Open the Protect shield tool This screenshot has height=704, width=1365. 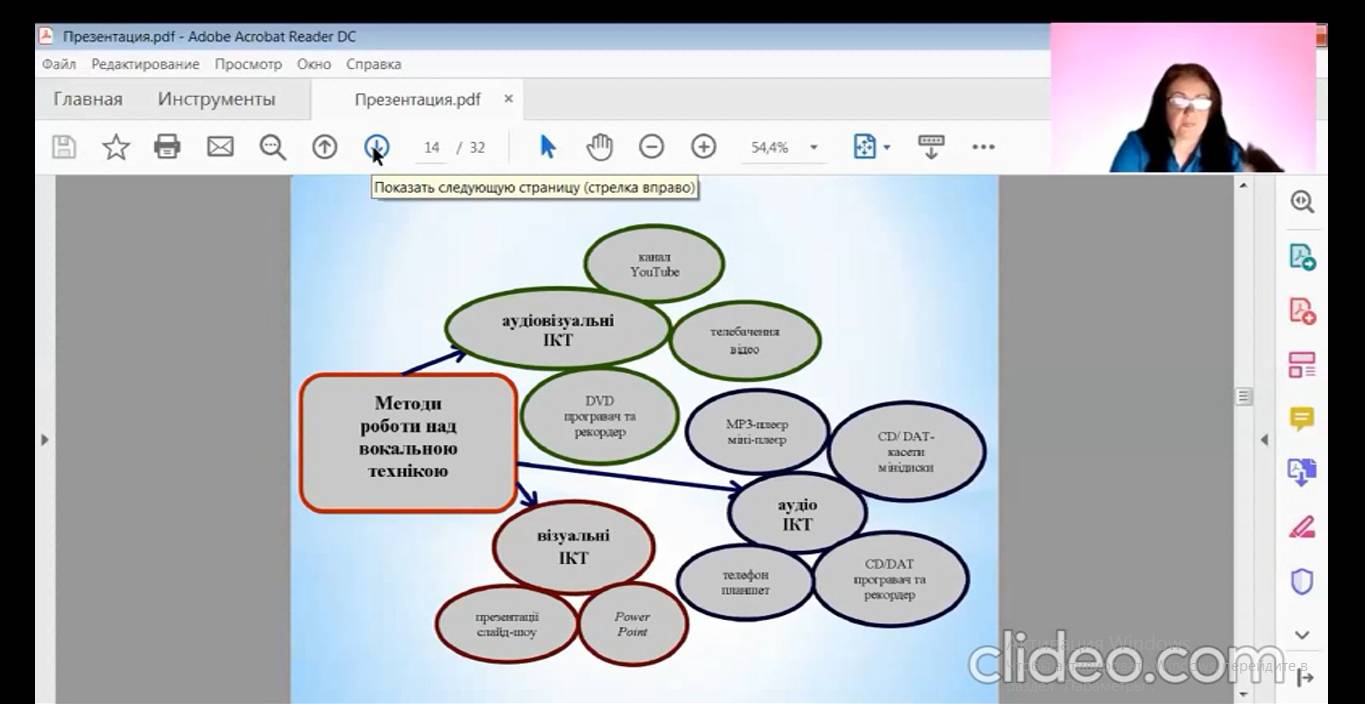coord(1301,581)
